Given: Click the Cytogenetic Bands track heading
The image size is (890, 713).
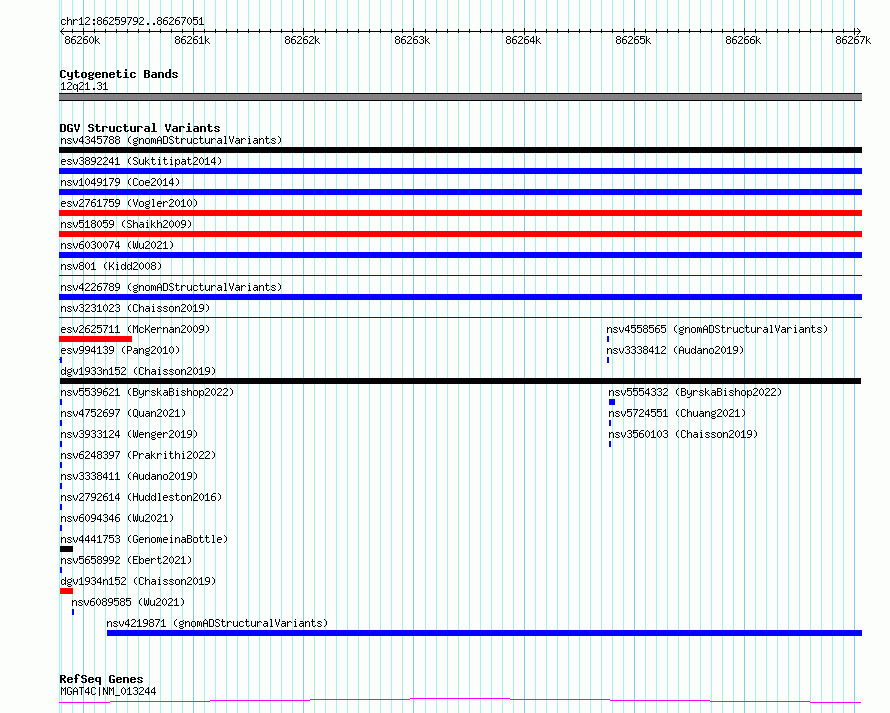Looking at the screenshot, I should (119, 74).
